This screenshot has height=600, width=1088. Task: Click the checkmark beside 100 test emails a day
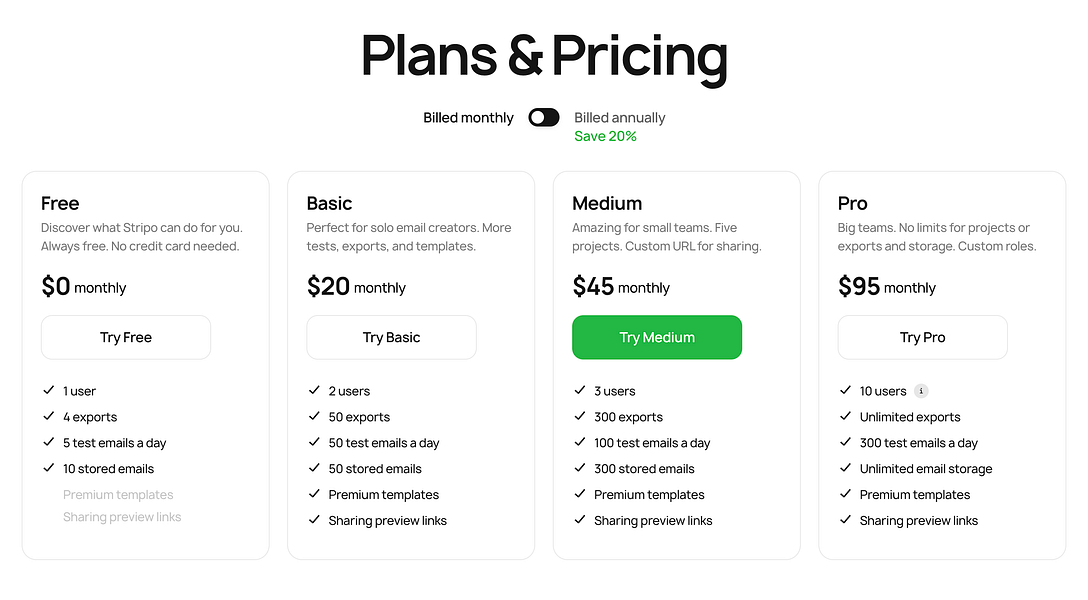tap(580, 442)
